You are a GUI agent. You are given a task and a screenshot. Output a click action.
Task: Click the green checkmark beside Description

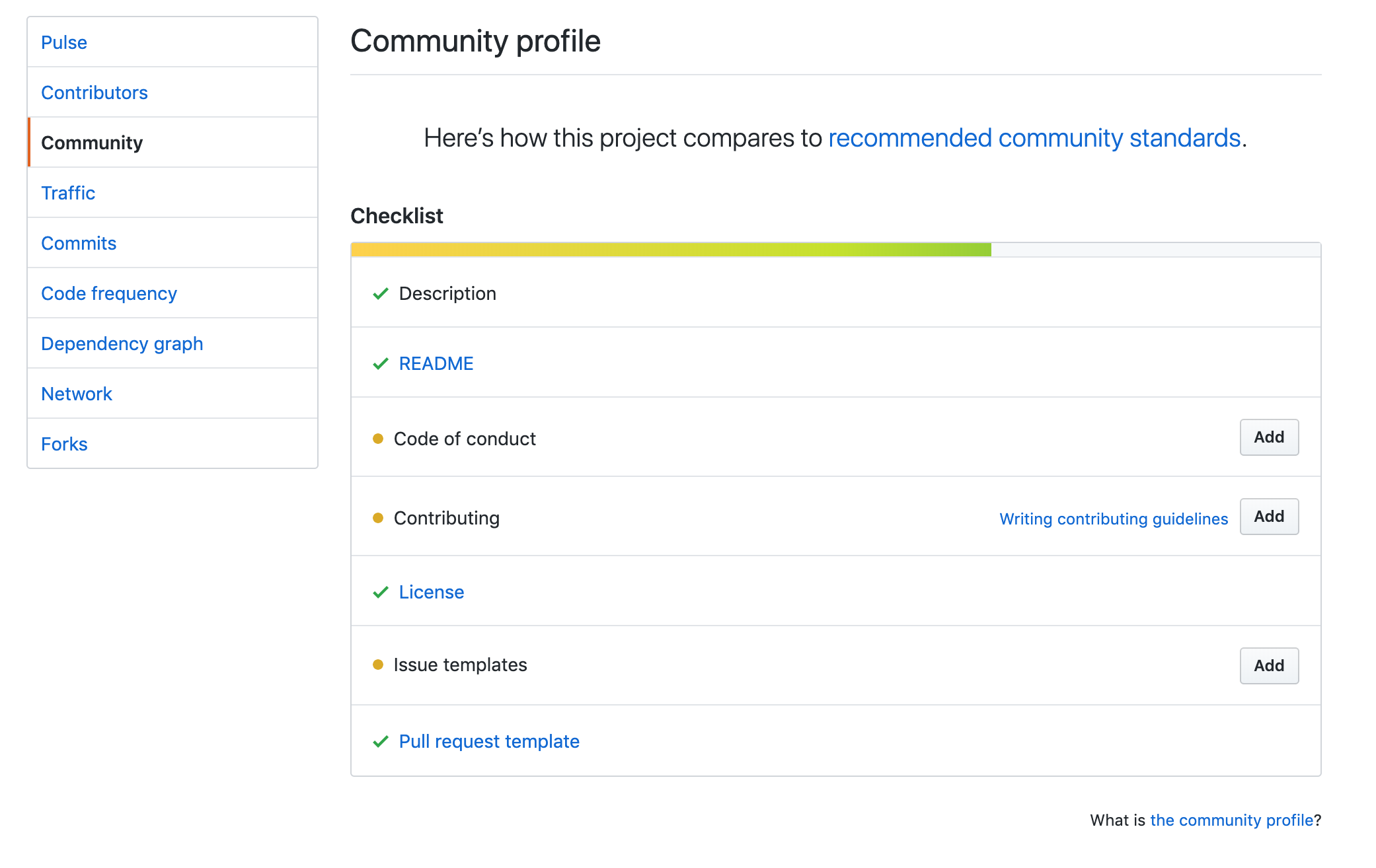[x=380, y=294]
